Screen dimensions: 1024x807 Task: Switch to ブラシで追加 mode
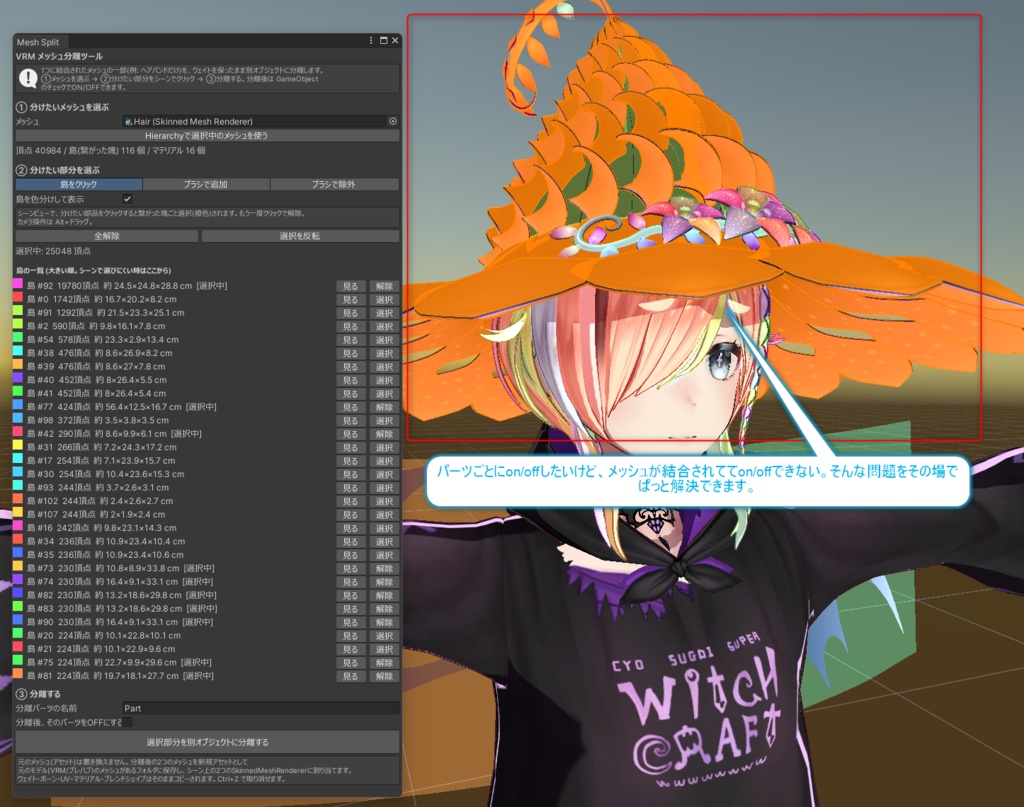point(206,184)
